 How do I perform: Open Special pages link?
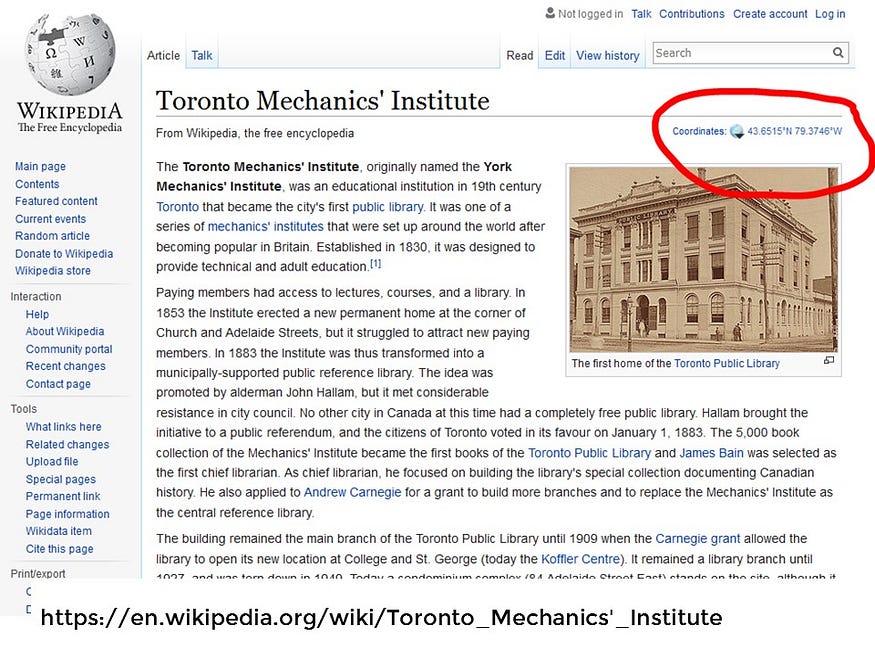[x=60, y=479]
